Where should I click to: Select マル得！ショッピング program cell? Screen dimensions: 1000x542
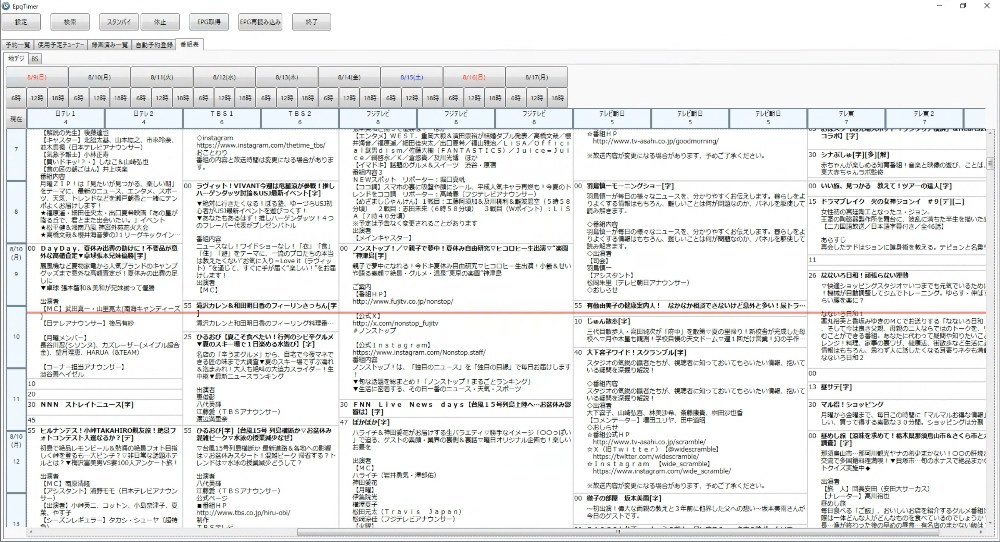pyautogui.click(x=897, y=414)
